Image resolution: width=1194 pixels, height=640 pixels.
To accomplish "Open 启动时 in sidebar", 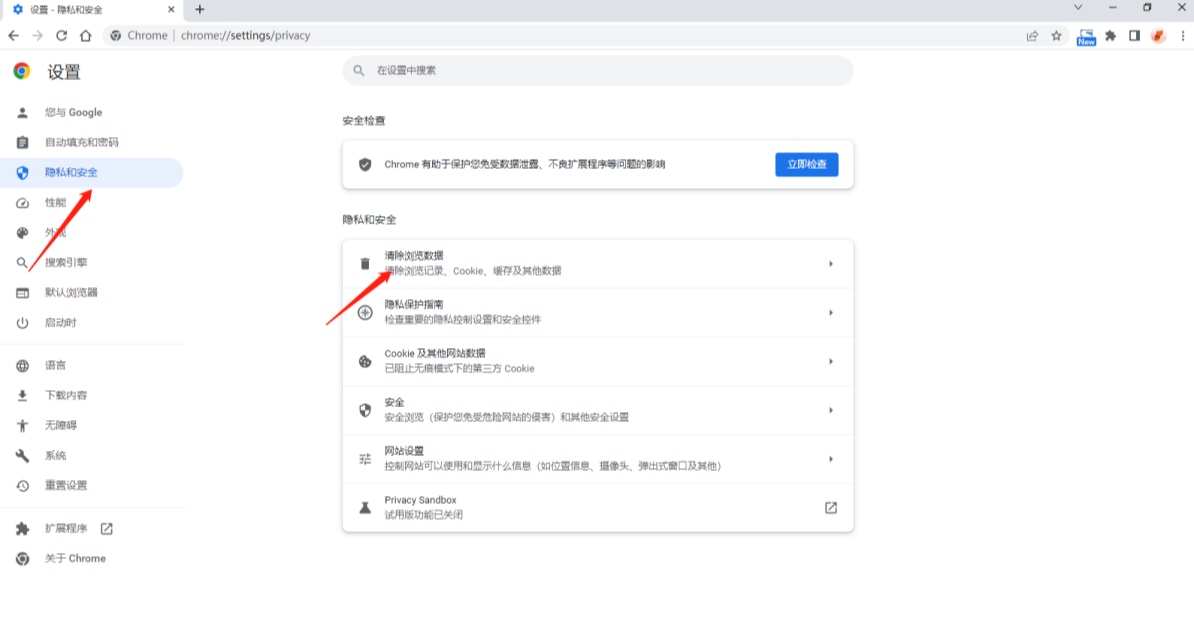I will click(x=91, y=323).
